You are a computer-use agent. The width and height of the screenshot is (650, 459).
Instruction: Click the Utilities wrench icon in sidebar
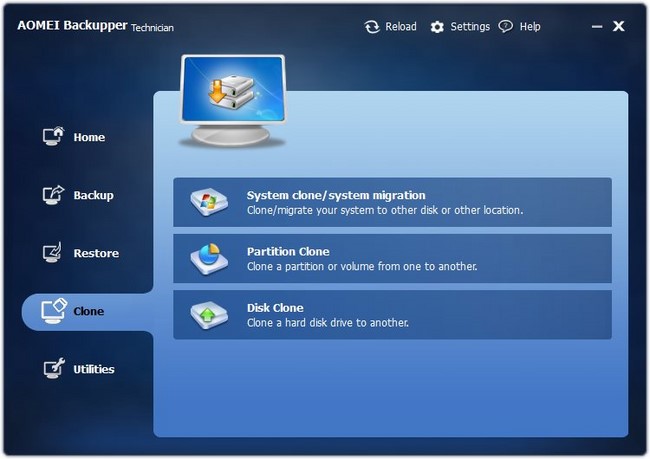[53, 369]
